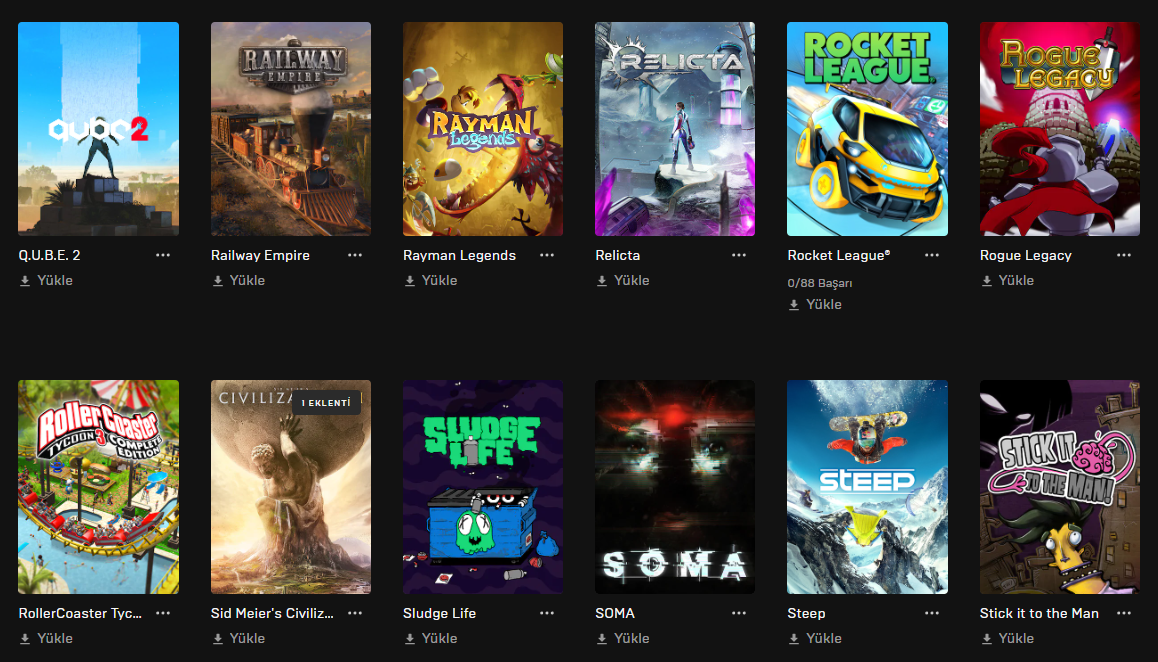Open the RollerCoaster Tycoon three-dot options menu
Viewport: 1158px width, 662px height.
163,613
